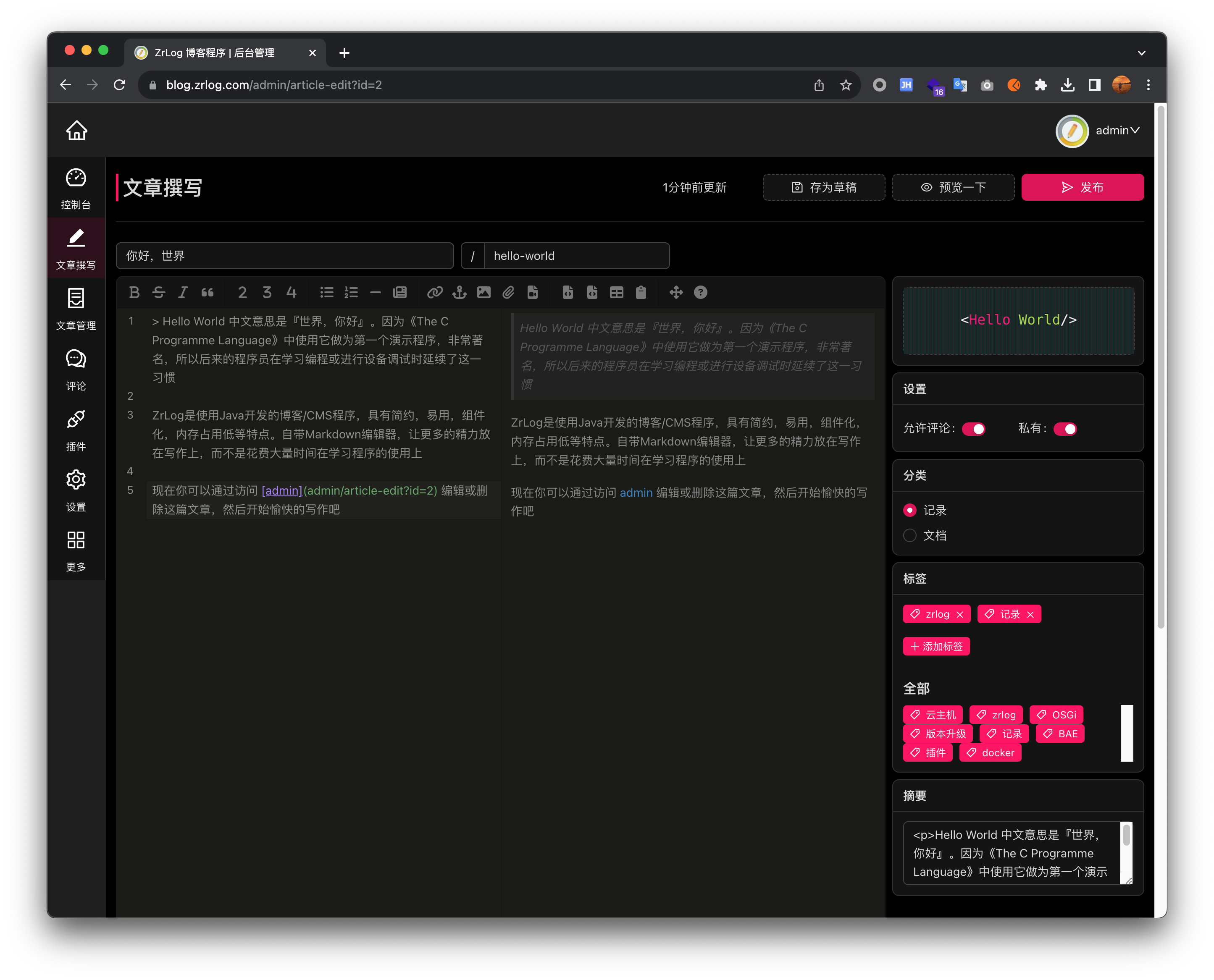Open editor help via the question mark icon
This screenshot has width=1214, height=980.
[x=701, y=292]
